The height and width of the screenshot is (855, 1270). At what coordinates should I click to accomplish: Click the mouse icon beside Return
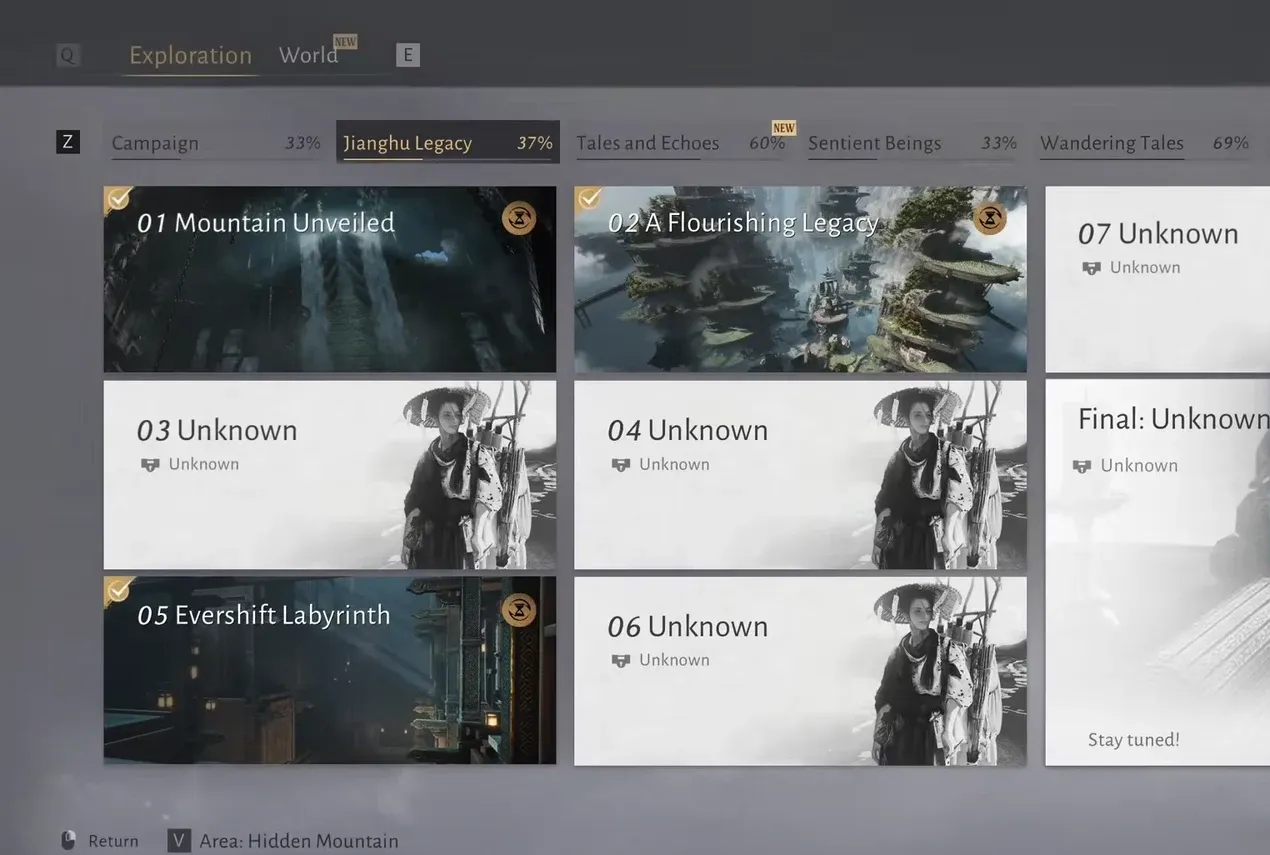click(x=68, y=841)
